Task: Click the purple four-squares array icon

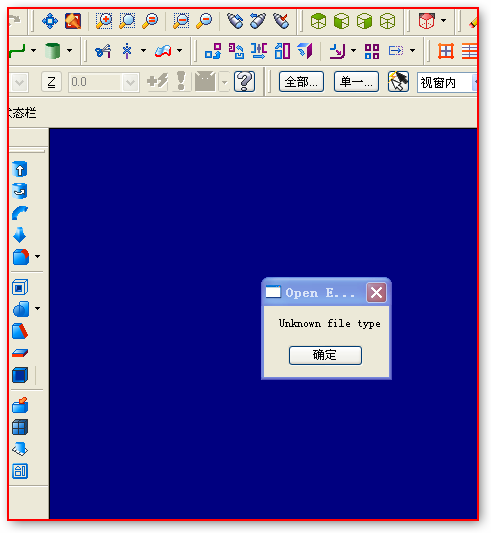Action: pos(372,51)
